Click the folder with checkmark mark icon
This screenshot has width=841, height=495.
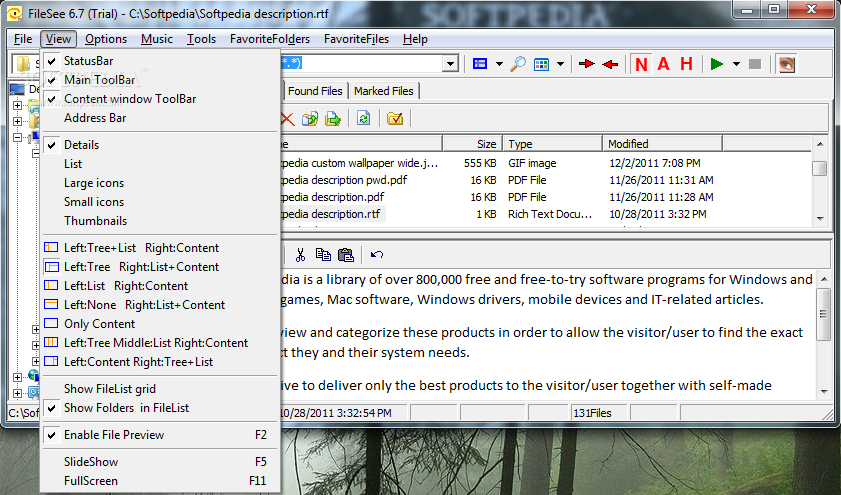point(395,119)
